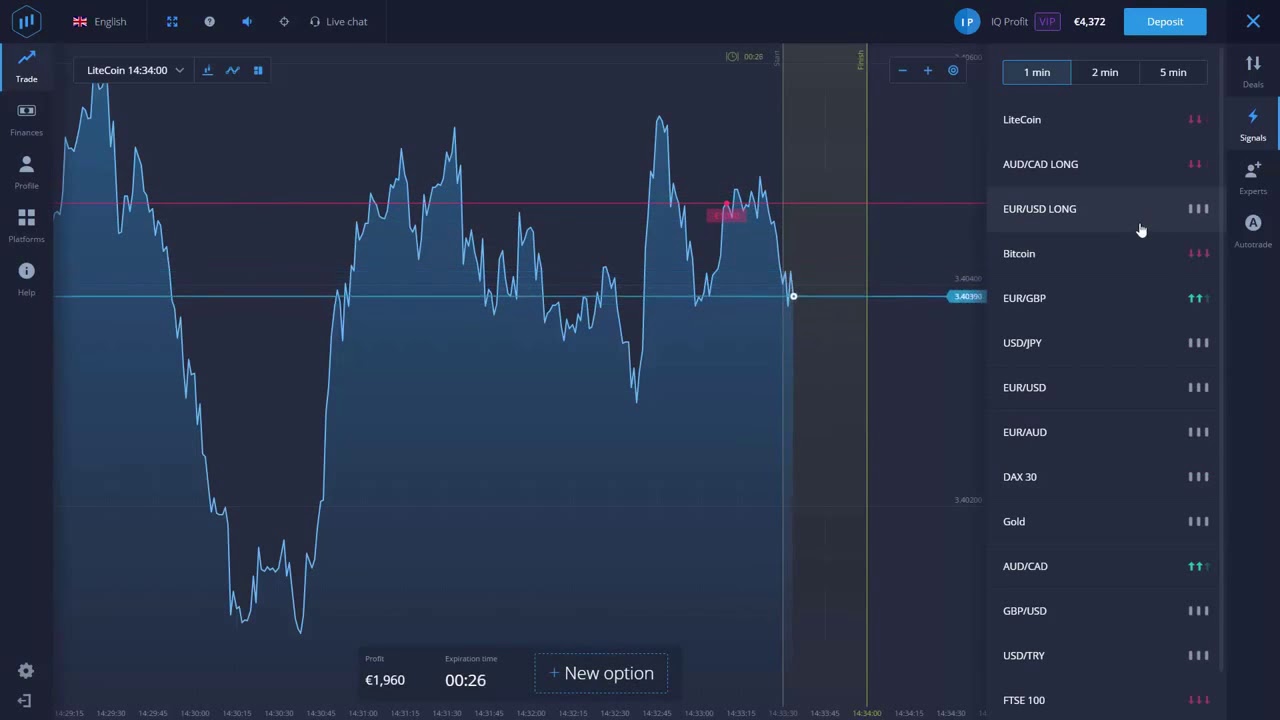Select EUR/GBP signal row

(x=1106, y=298)
